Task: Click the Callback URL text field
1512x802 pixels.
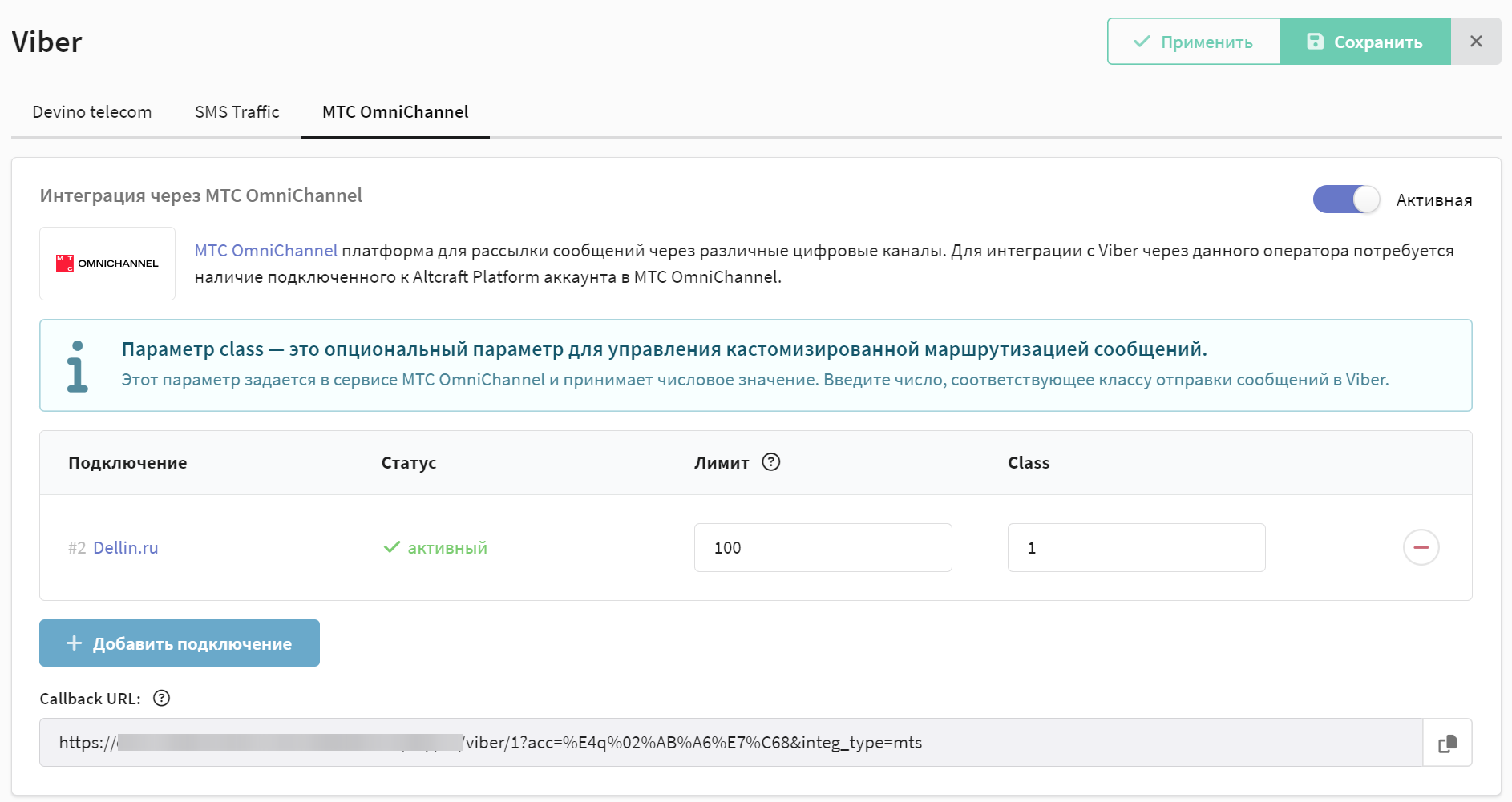Action: click(x=731, y=743)
